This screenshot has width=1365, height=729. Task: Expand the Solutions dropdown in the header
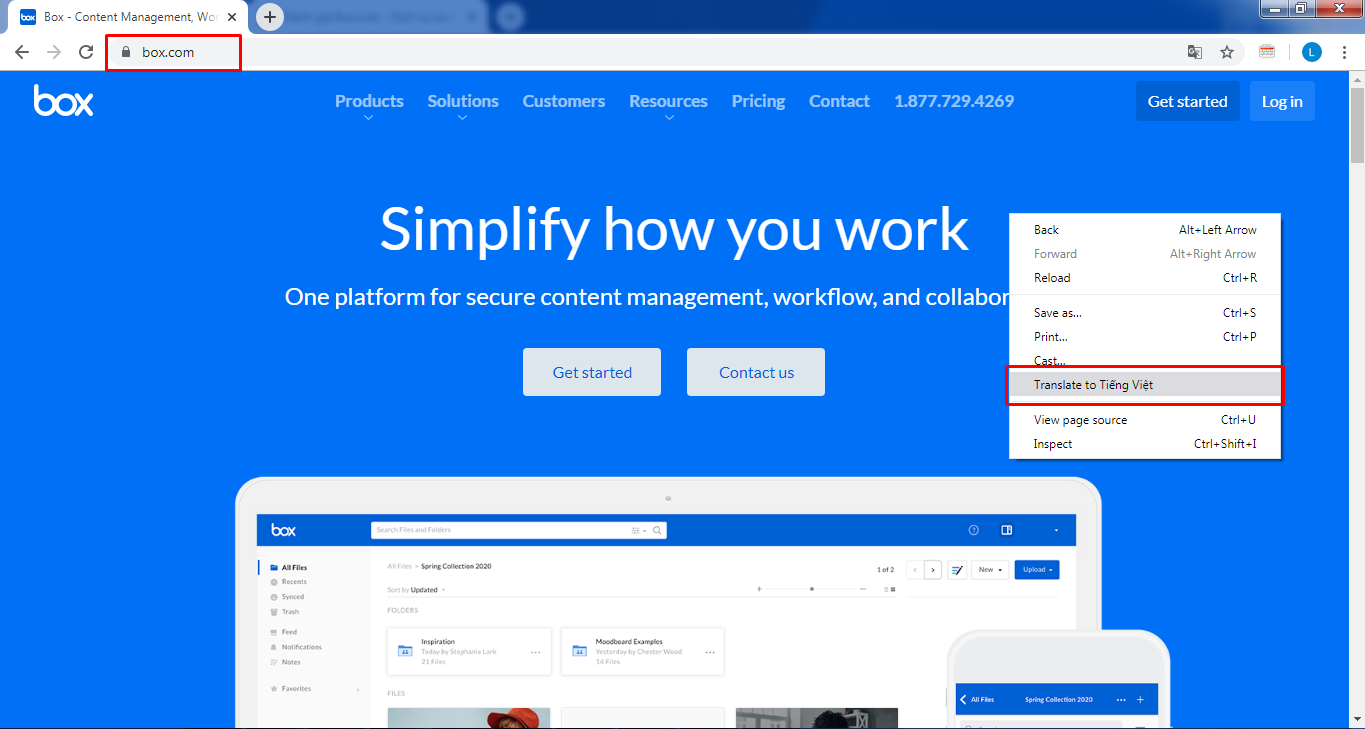[x=463, y=107]
